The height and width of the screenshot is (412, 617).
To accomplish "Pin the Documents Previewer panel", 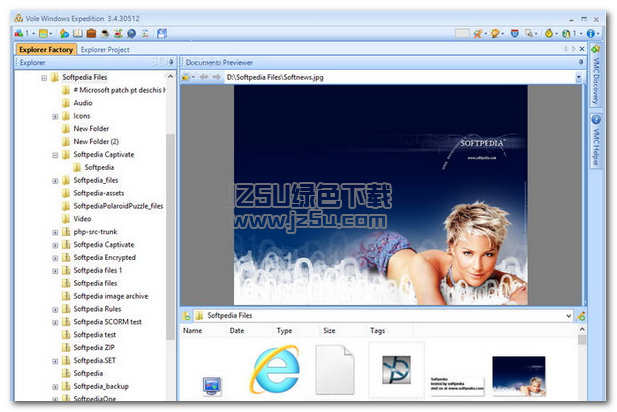I will tap(581, 62).
